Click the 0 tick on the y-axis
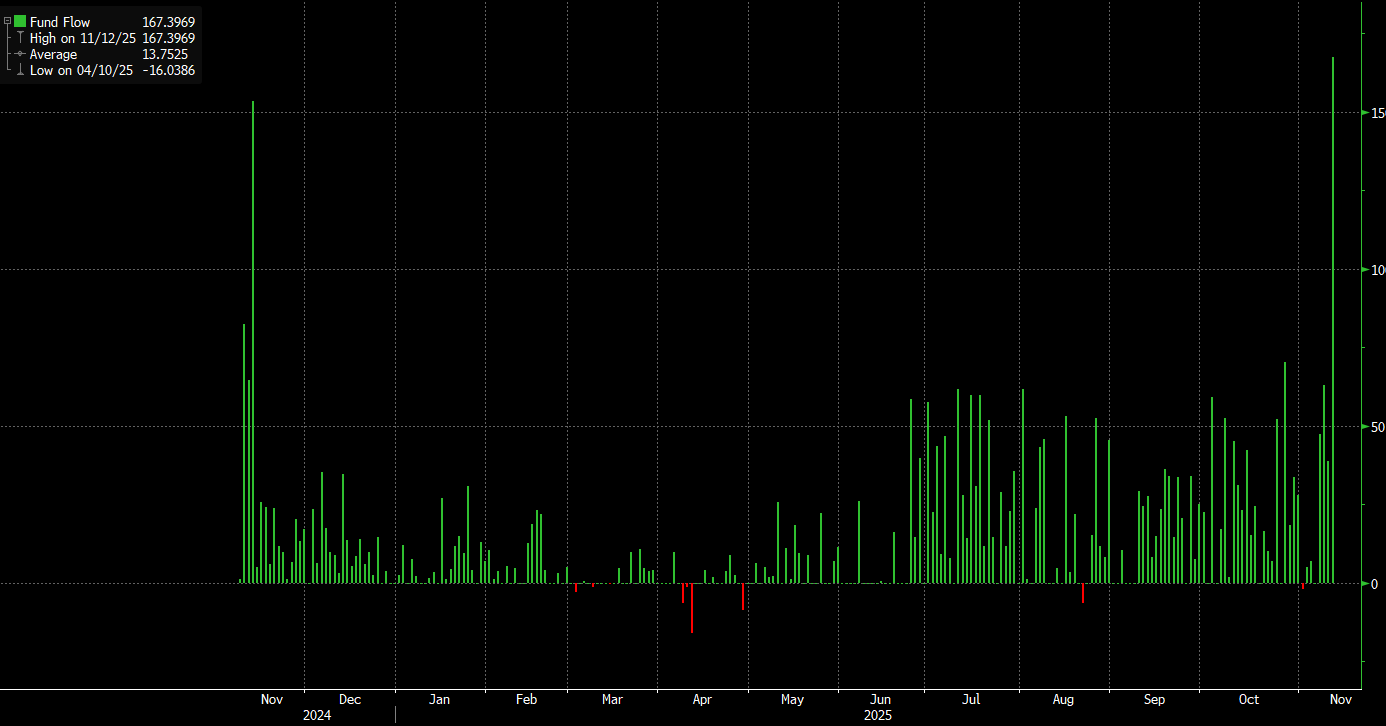The image size is (1386, 726). click(x=1377, y=583)
